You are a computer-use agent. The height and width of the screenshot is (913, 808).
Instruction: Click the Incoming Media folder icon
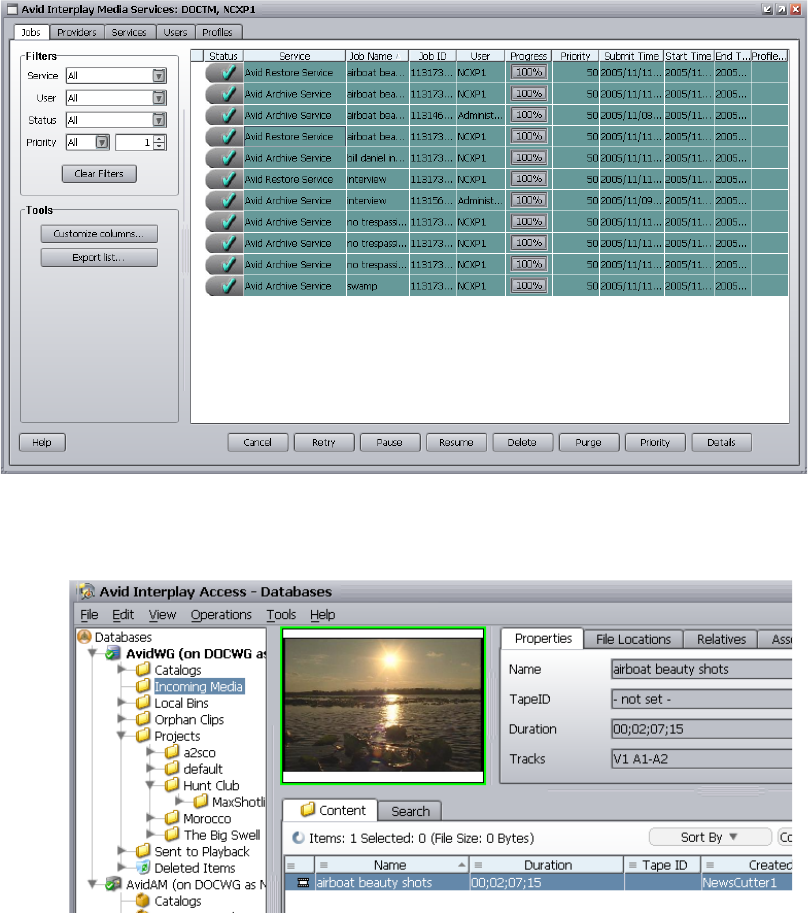click(x=143, y=686)
